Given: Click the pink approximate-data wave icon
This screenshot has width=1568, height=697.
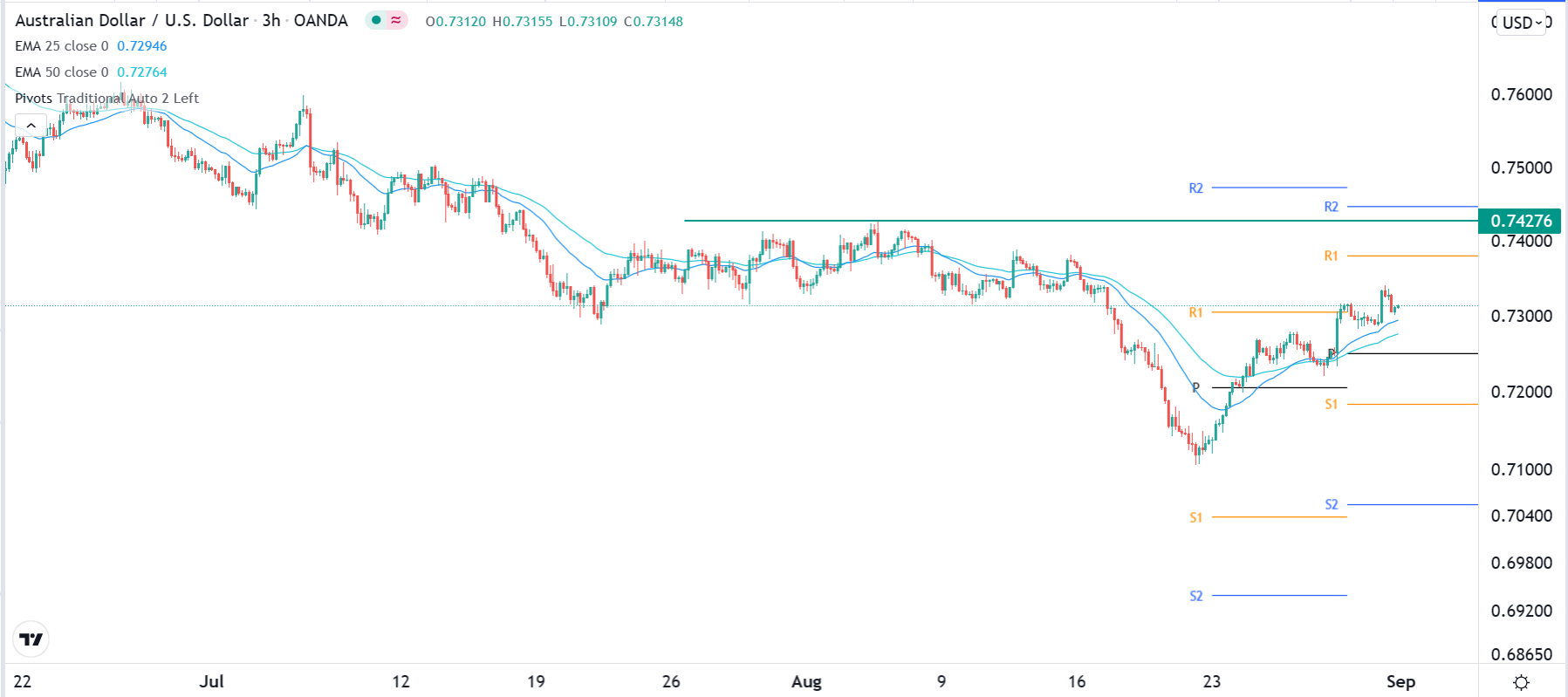Looking at the screenshot, I should point(396,20).
